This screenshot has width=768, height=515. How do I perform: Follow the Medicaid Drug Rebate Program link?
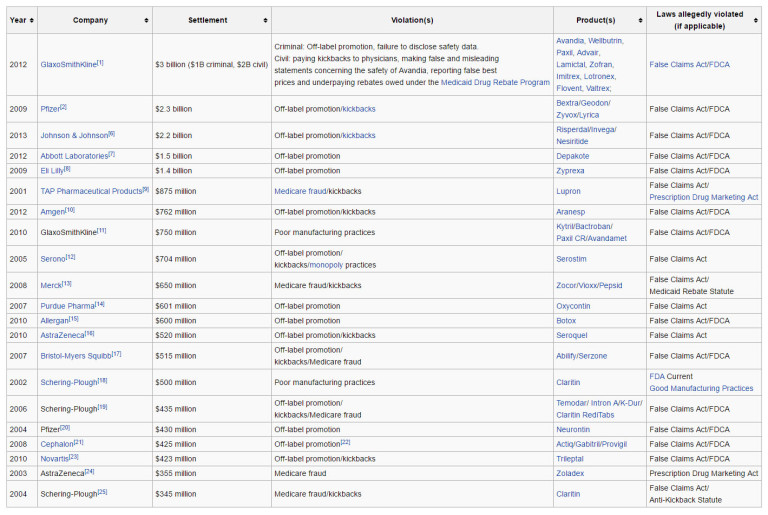pos(495,82)
